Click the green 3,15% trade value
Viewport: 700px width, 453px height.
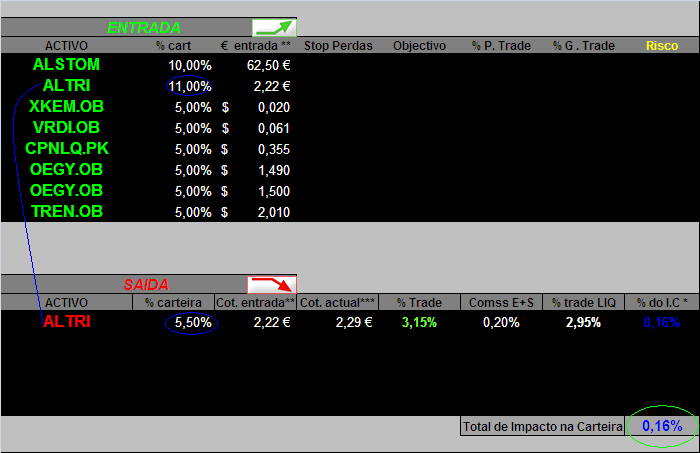pos(419,323)
